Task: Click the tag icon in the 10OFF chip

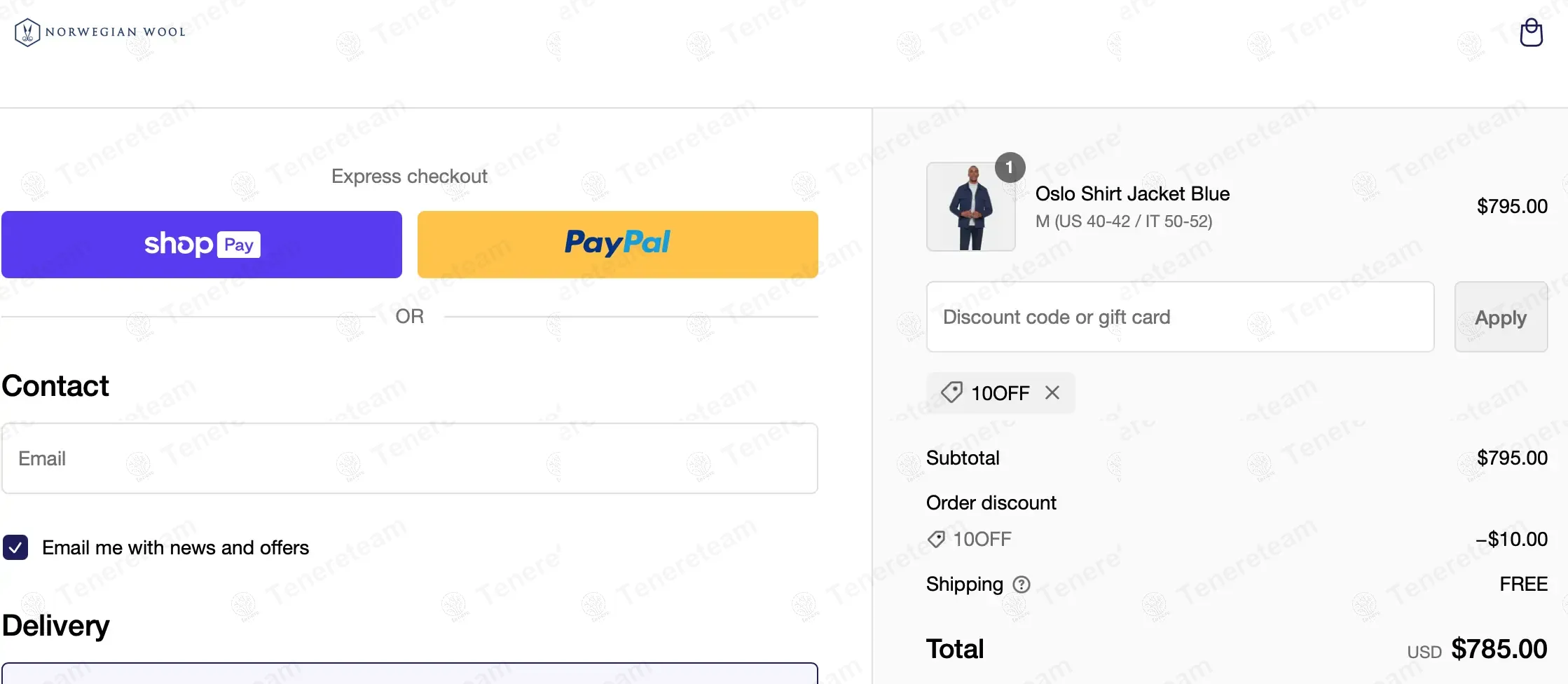Action: pos(951,392)
